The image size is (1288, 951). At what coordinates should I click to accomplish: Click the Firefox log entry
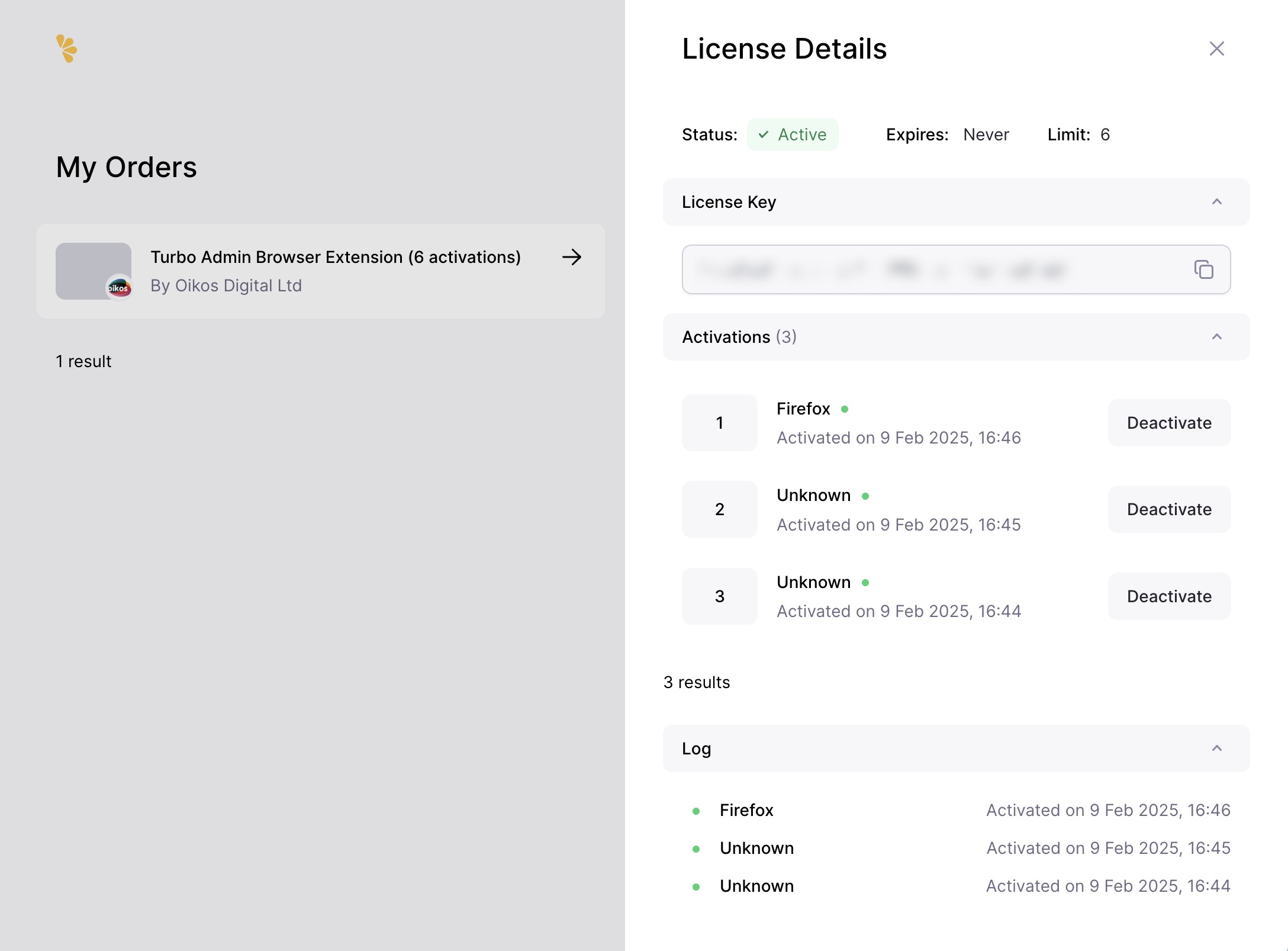[x=956, y=810]
